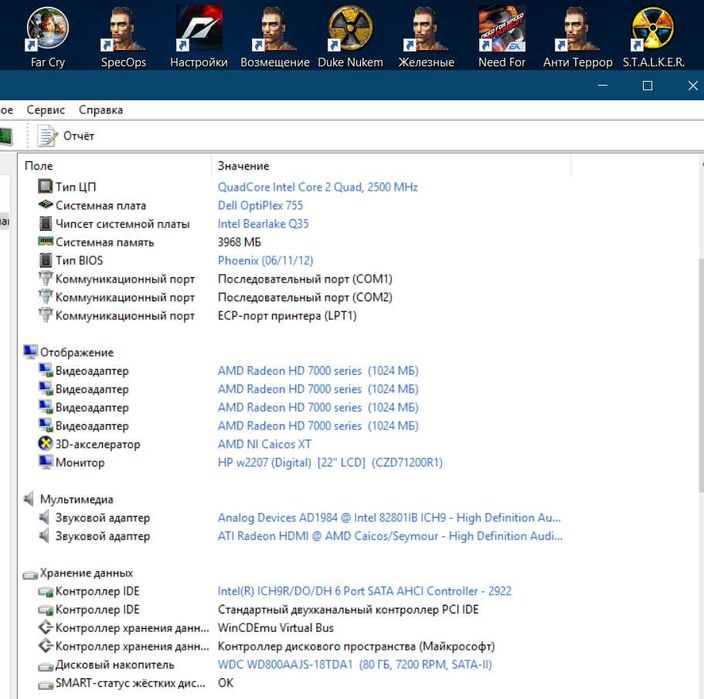The height and width of the screenshot is (699, 704).
Task: Click the WinCDEmu storage controller row icon
Action: point(45,628)
